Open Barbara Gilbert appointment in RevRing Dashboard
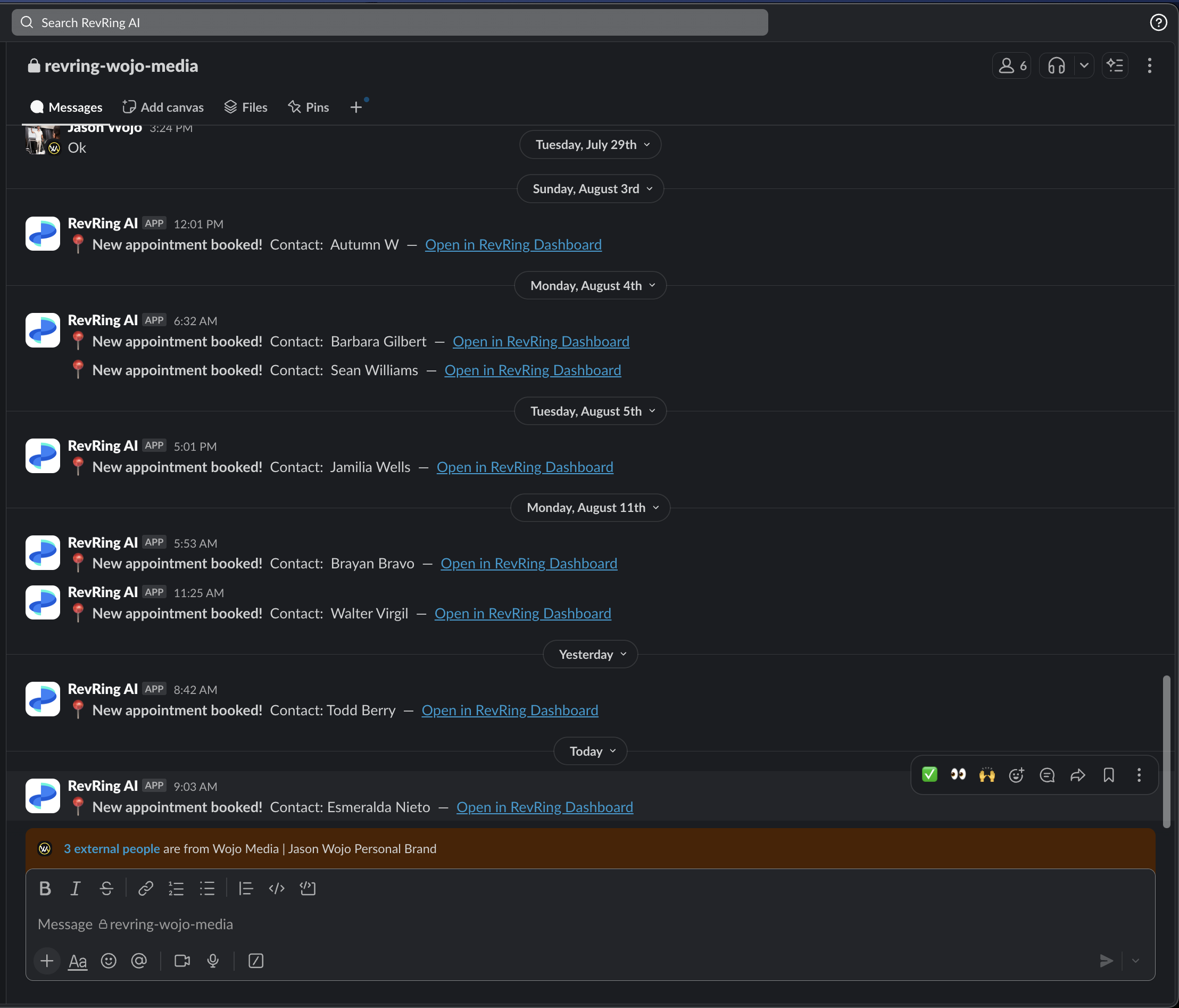The width and height of the screenshot is (1179, 1008). click(541, 342)
